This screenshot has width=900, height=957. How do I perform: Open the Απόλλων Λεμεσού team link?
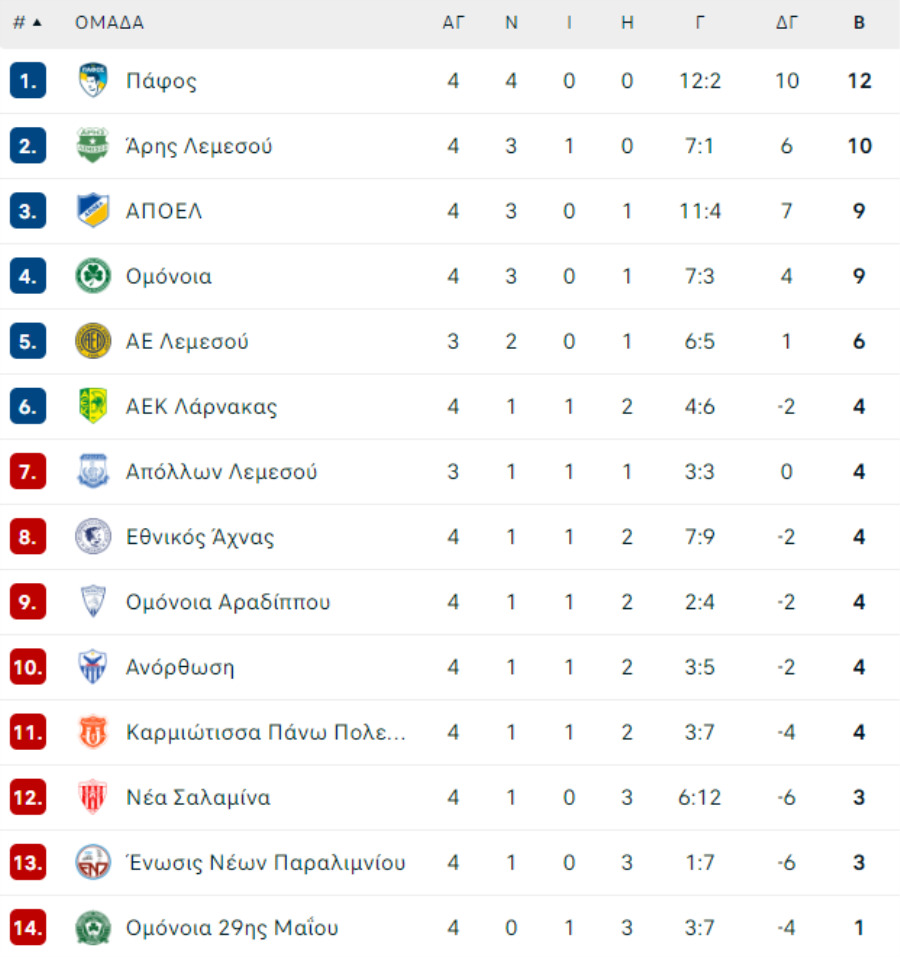[221, 472]
